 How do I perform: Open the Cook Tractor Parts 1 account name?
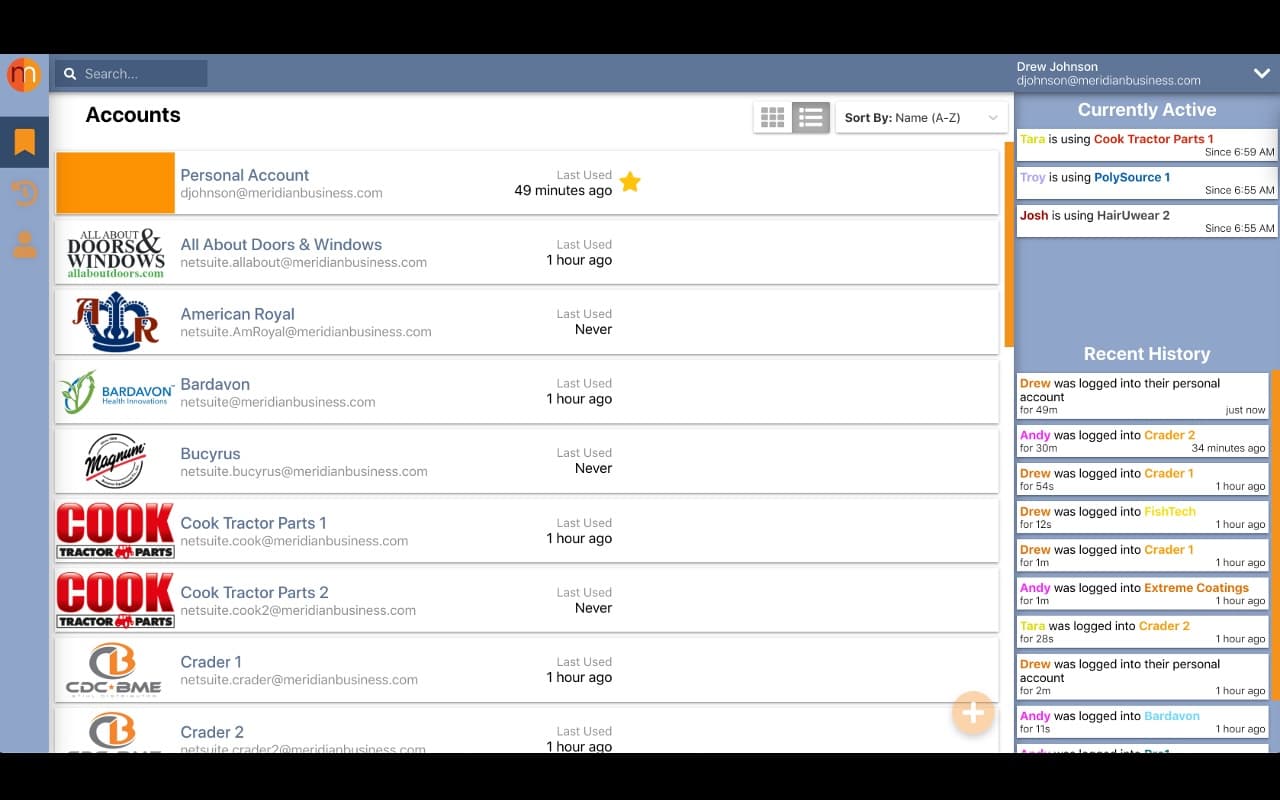pyautogui.click(x=253, y=523)
